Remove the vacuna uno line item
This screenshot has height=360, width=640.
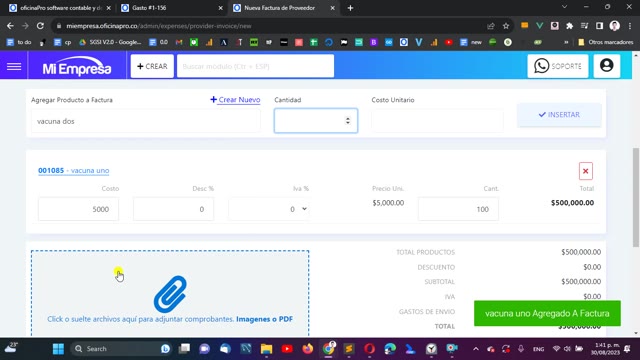[585, 171]
